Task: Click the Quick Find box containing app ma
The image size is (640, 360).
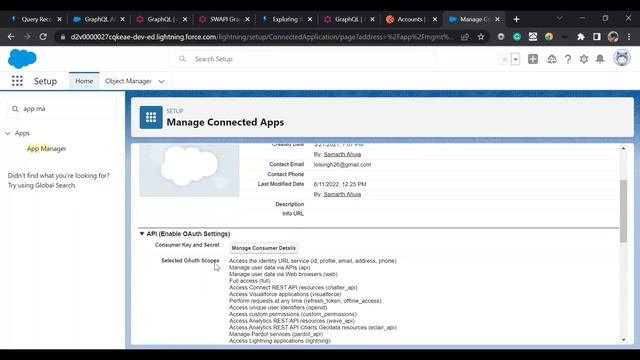Action: [x=62, y=109]
